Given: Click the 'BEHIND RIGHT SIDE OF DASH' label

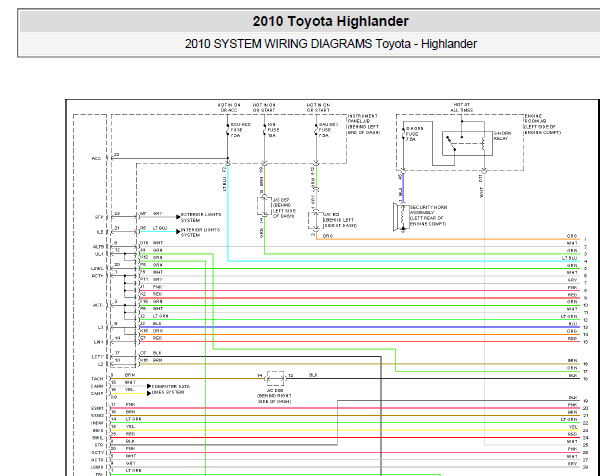Looking at the screenshot, I should click(x=274, y=399).
